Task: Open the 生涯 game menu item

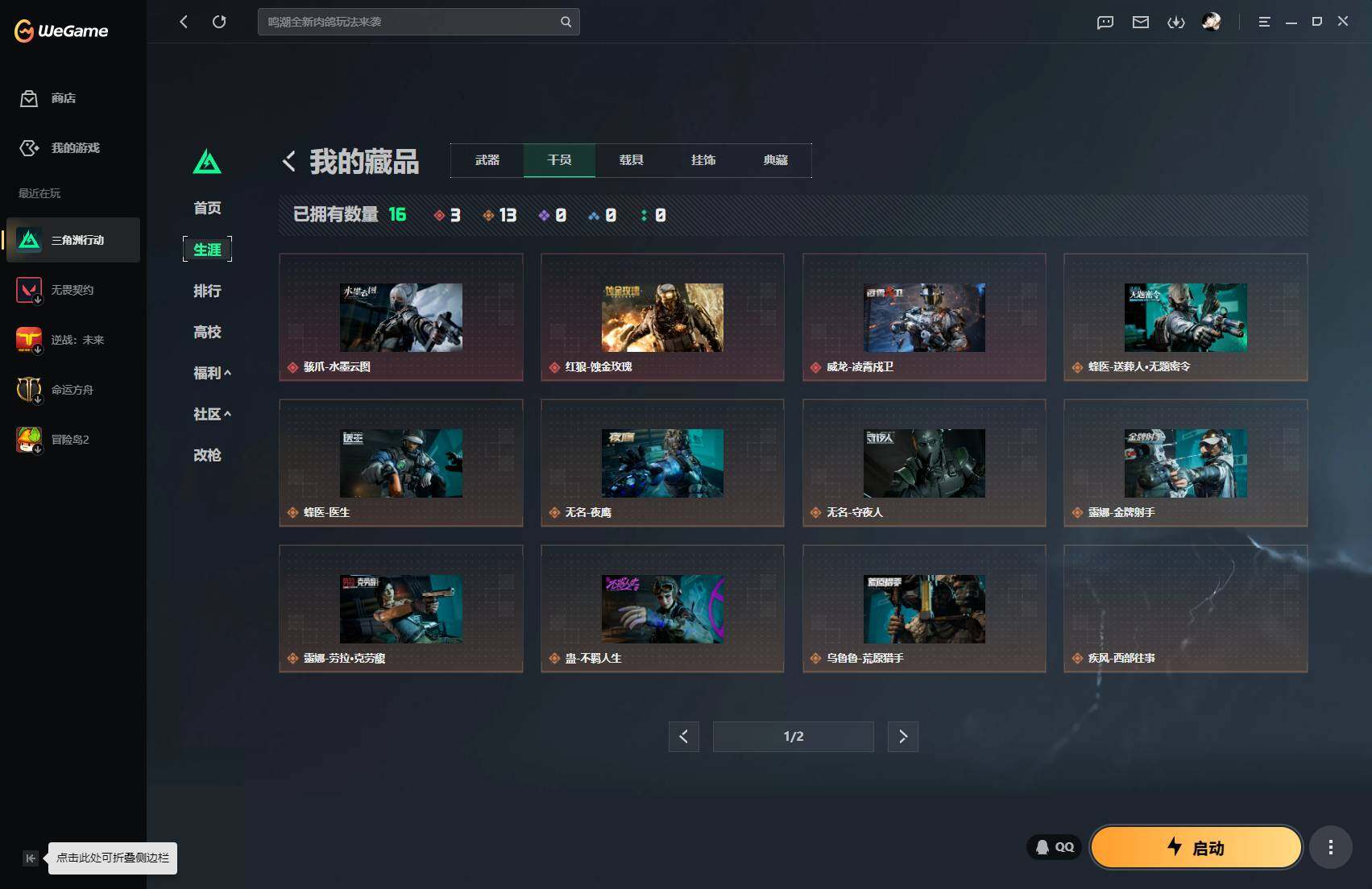Action: tap(207, 250)
